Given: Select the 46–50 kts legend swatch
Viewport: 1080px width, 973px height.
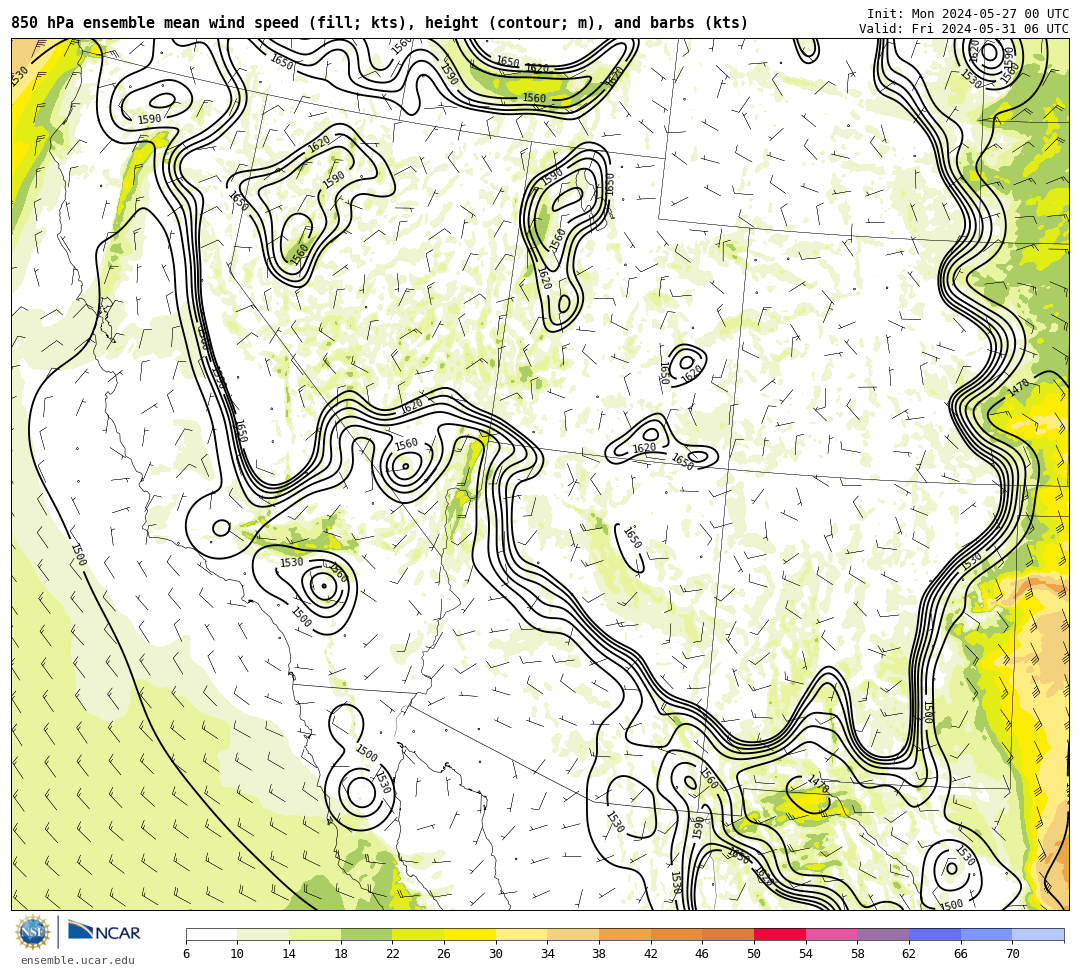Looking at the screenshot, I should [728, 934].
